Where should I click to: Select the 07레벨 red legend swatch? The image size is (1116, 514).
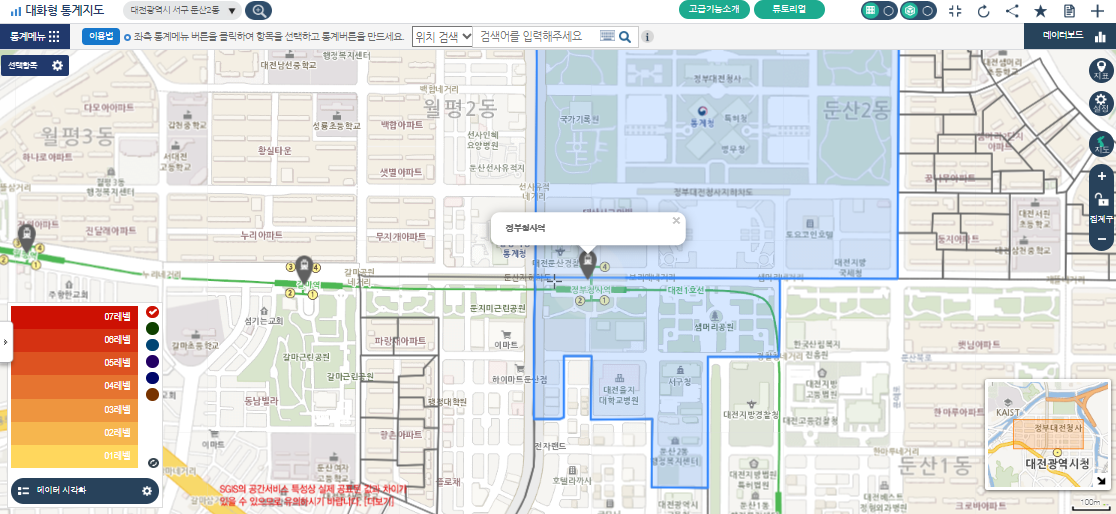click(x=75, y=316)
